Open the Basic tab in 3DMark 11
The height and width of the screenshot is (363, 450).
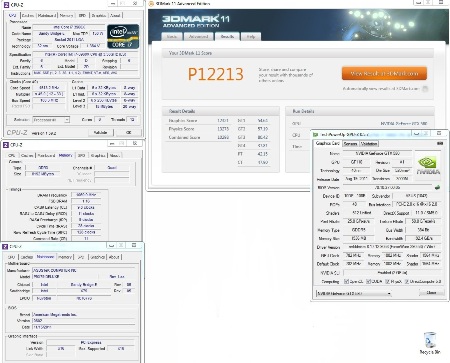[172, 37]
